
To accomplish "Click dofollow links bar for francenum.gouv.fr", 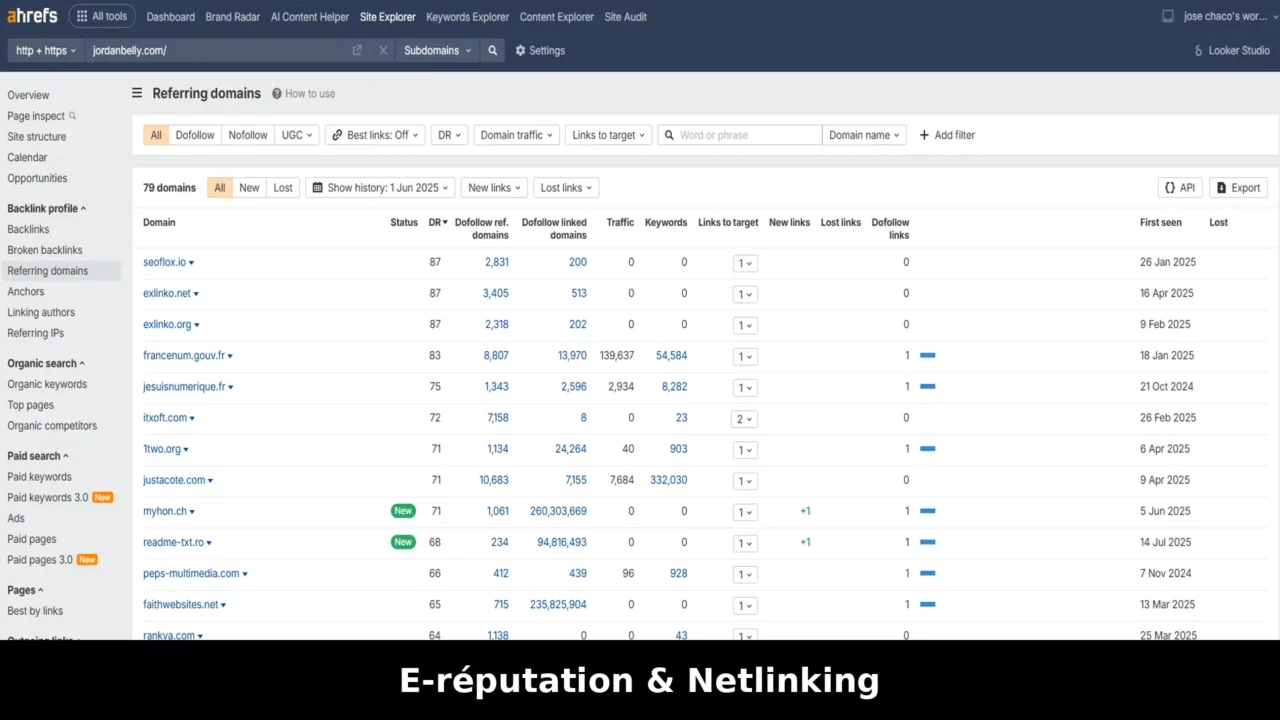I will pos(927,355).
